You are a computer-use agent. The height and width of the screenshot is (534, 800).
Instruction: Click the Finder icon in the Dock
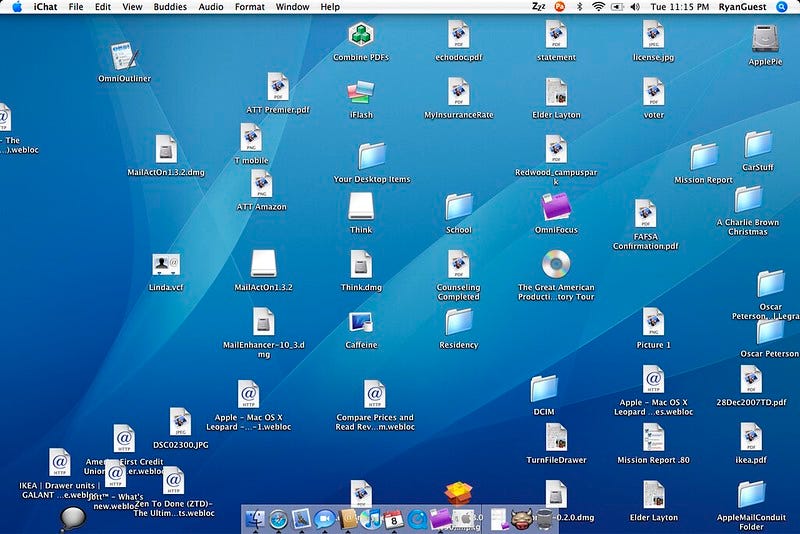tap(255, 519)
